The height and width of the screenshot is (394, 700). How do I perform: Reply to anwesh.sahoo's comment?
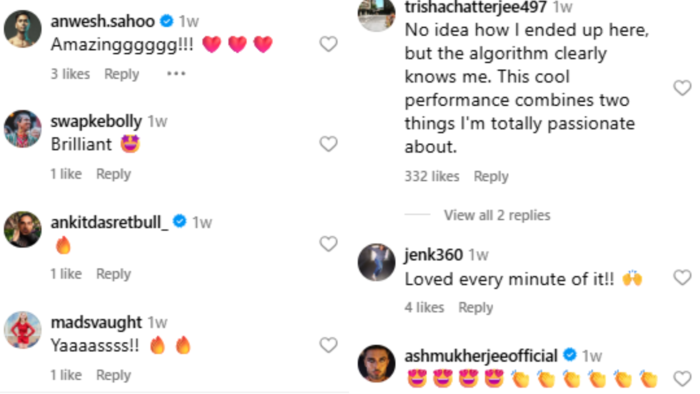(x=121, y=74)
